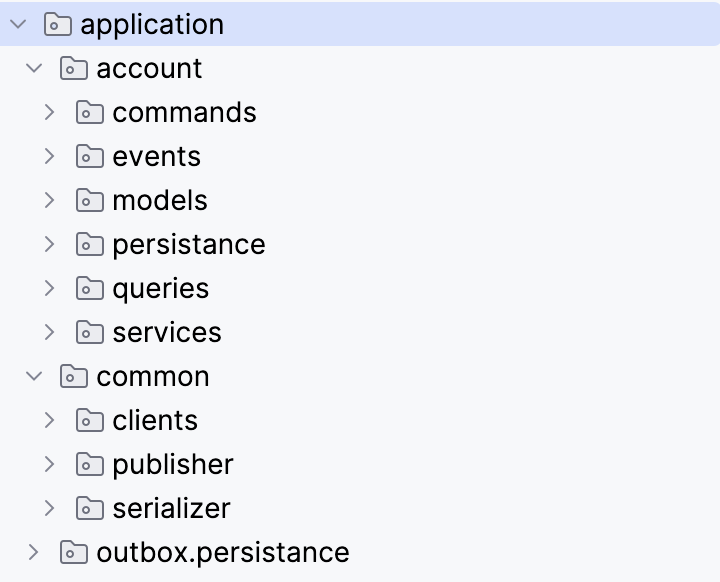This screenshot has height=582, width=720.
Task: Click the application package folder icon
Action: [x=58, y=25]
